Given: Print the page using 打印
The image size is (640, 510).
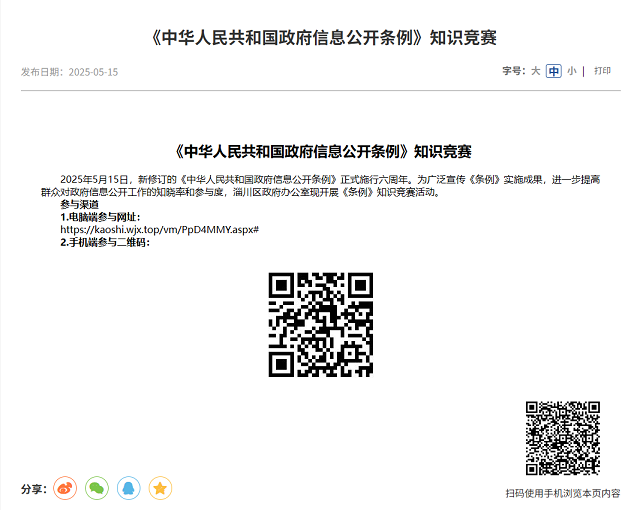Looking at the screenshot, I should pyautogui.click(x=602, y=71).
